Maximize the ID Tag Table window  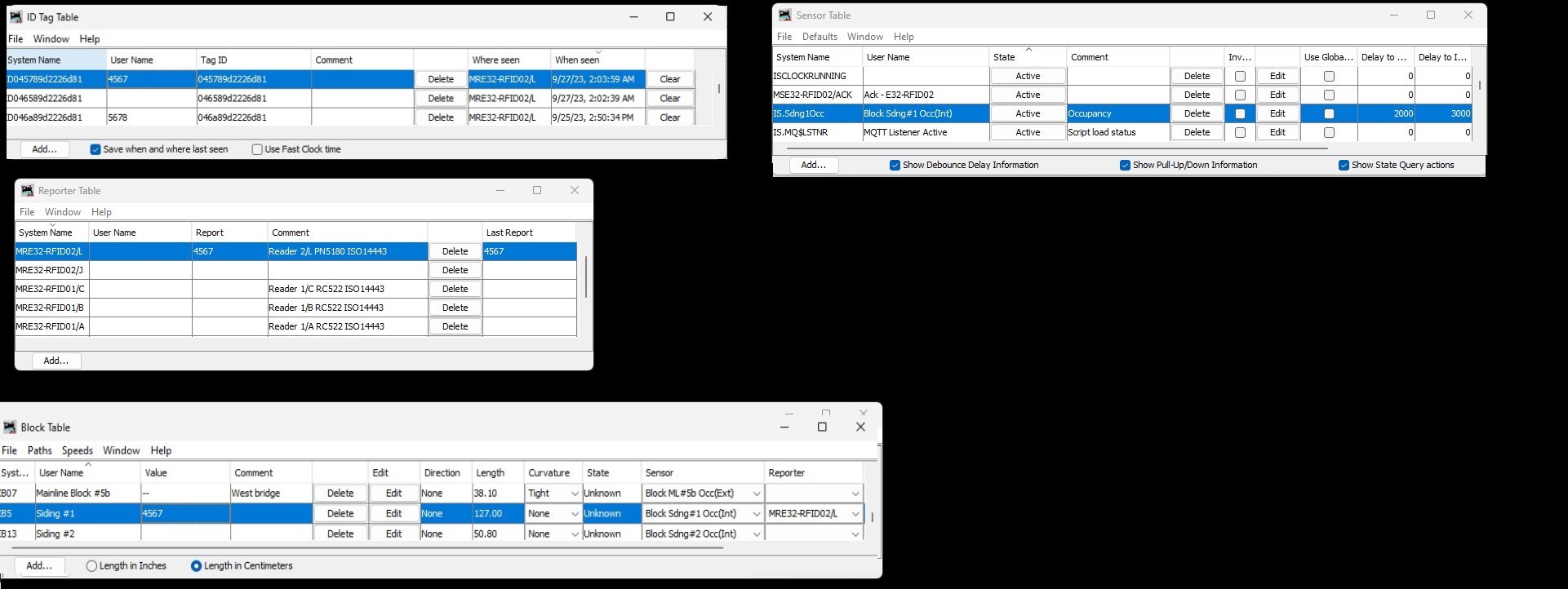[x=670, y=17]
